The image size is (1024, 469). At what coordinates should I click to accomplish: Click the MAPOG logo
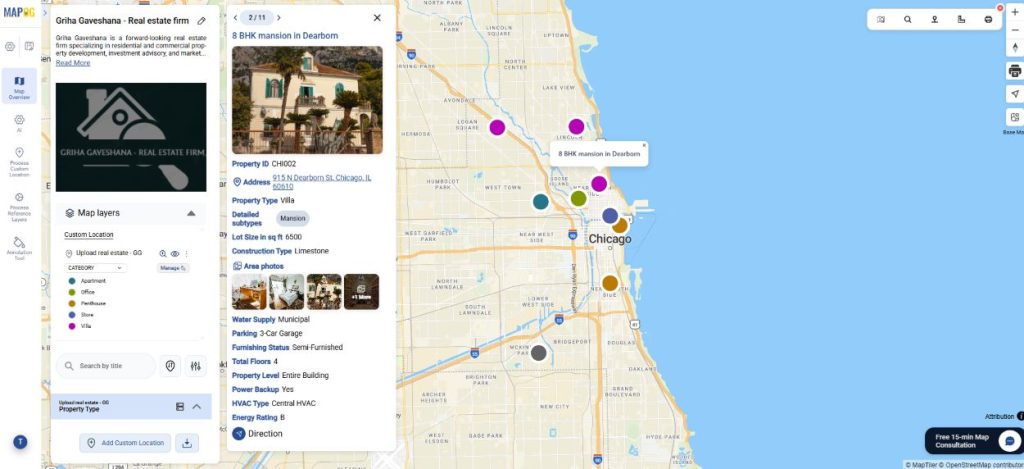(19, 12)
